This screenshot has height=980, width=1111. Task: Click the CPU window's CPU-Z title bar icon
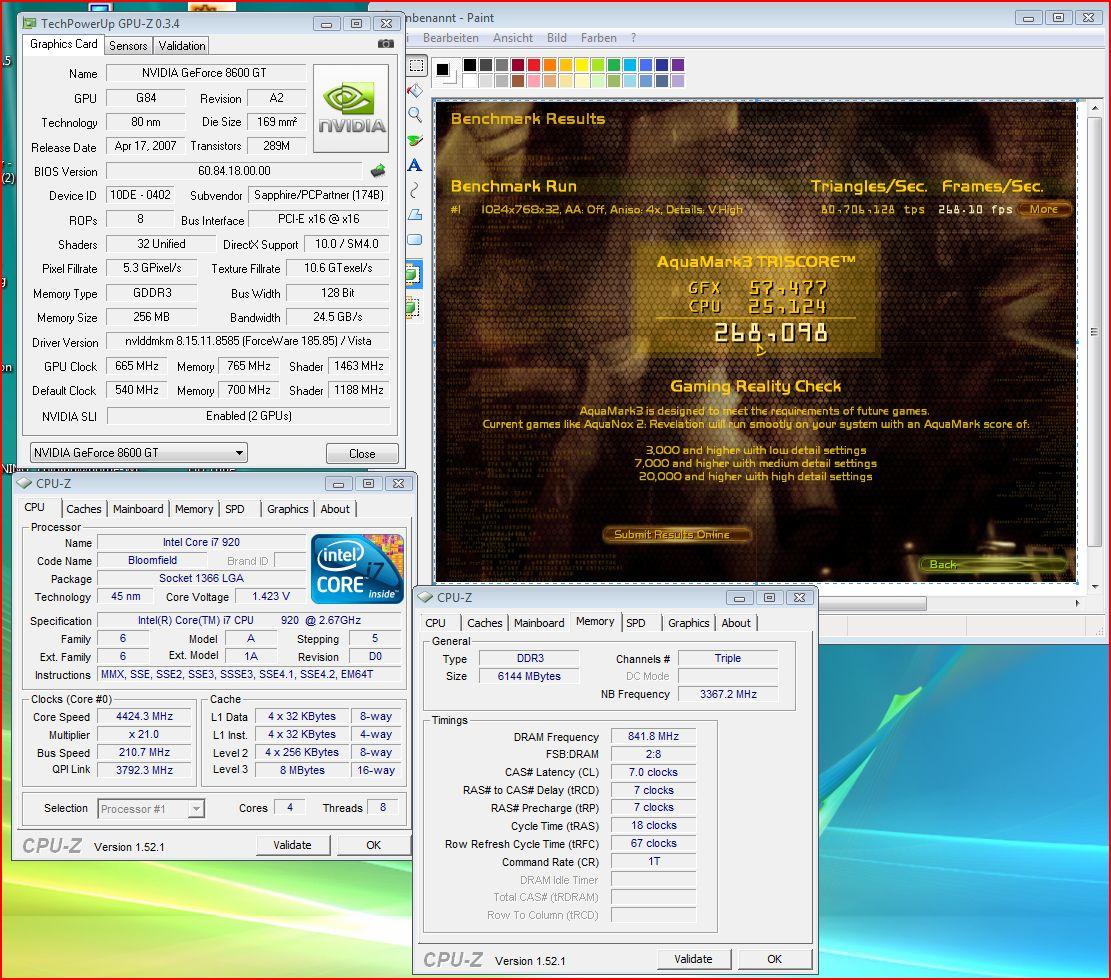24,483
